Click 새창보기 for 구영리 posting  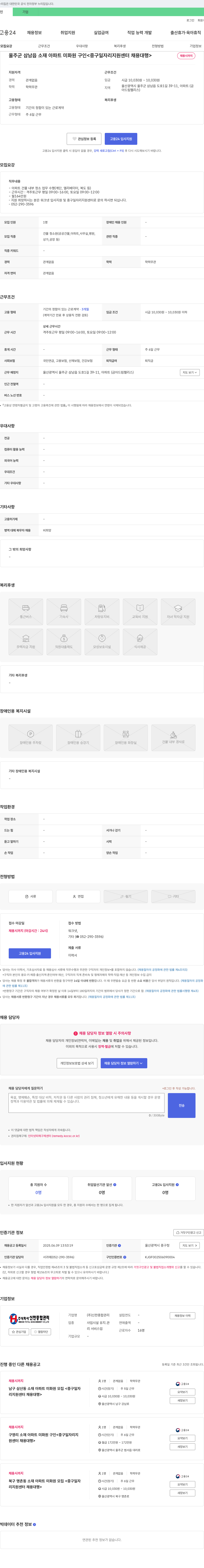click(x=183, y=1447)
